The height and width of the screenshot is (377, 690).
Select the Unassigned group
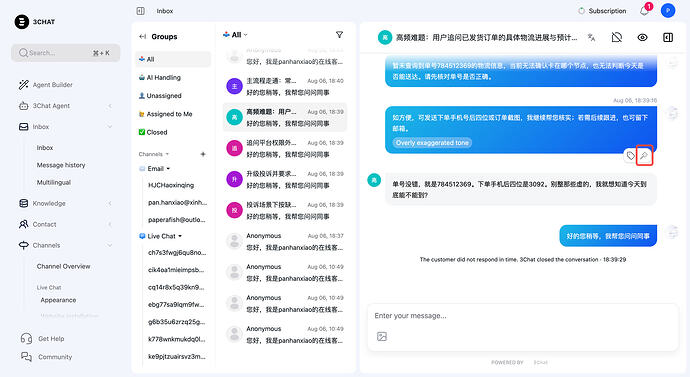pos(173,95)
